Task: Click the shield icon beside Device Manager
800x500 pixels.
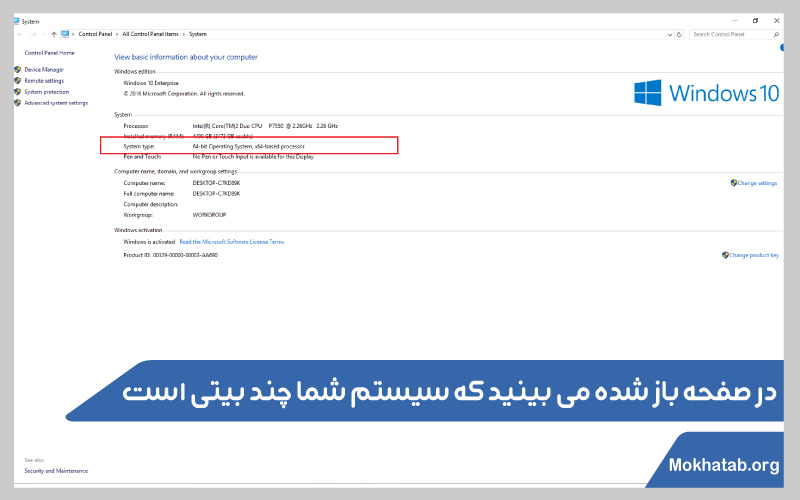Action: [18, 69]
